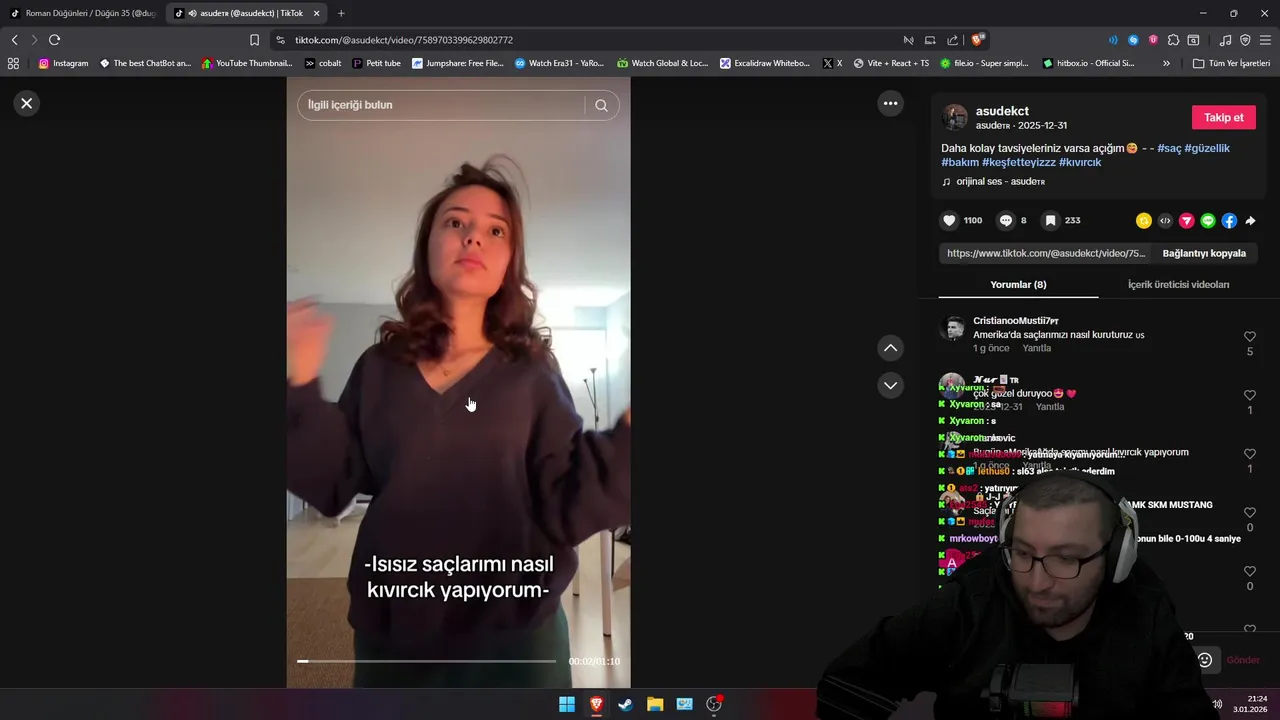Viewport: 1280px width, 720px height.
Task: Close the active TikTok browser tab
Action: click(x=317, y=13)
